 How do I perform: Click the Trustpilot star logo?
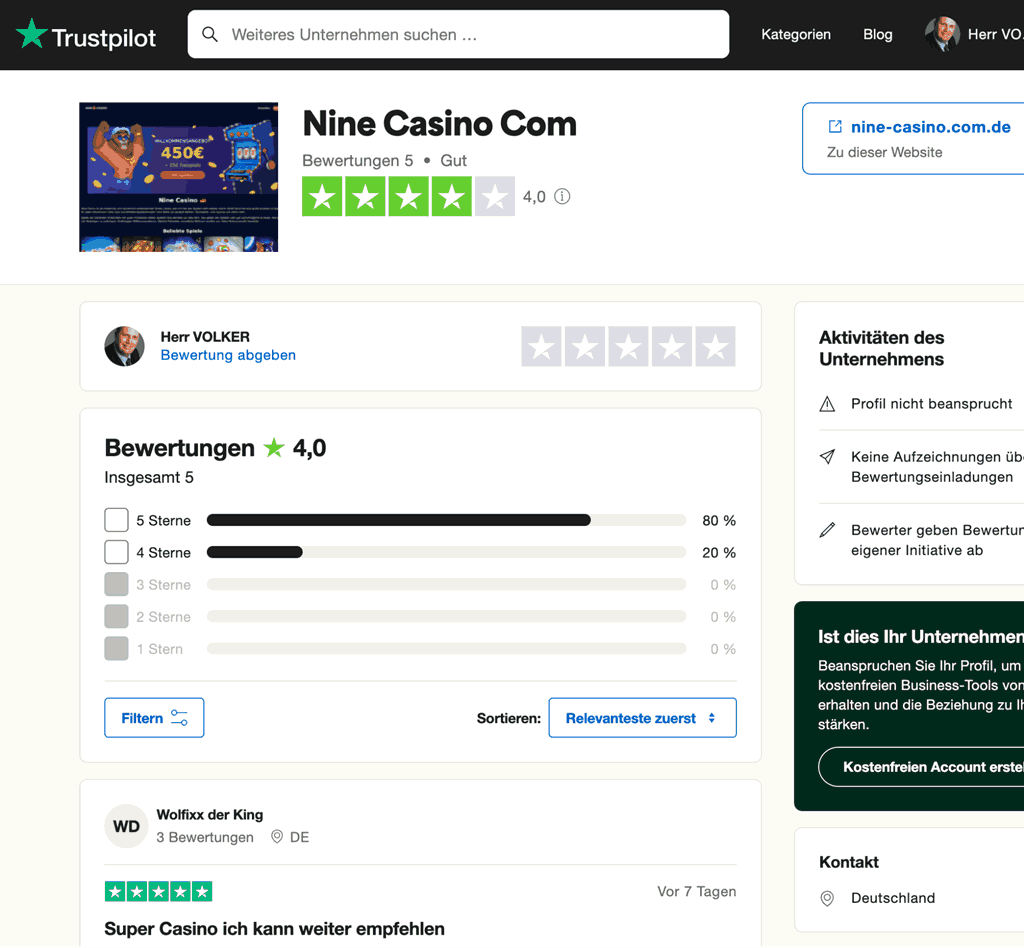tap(31, 33)
